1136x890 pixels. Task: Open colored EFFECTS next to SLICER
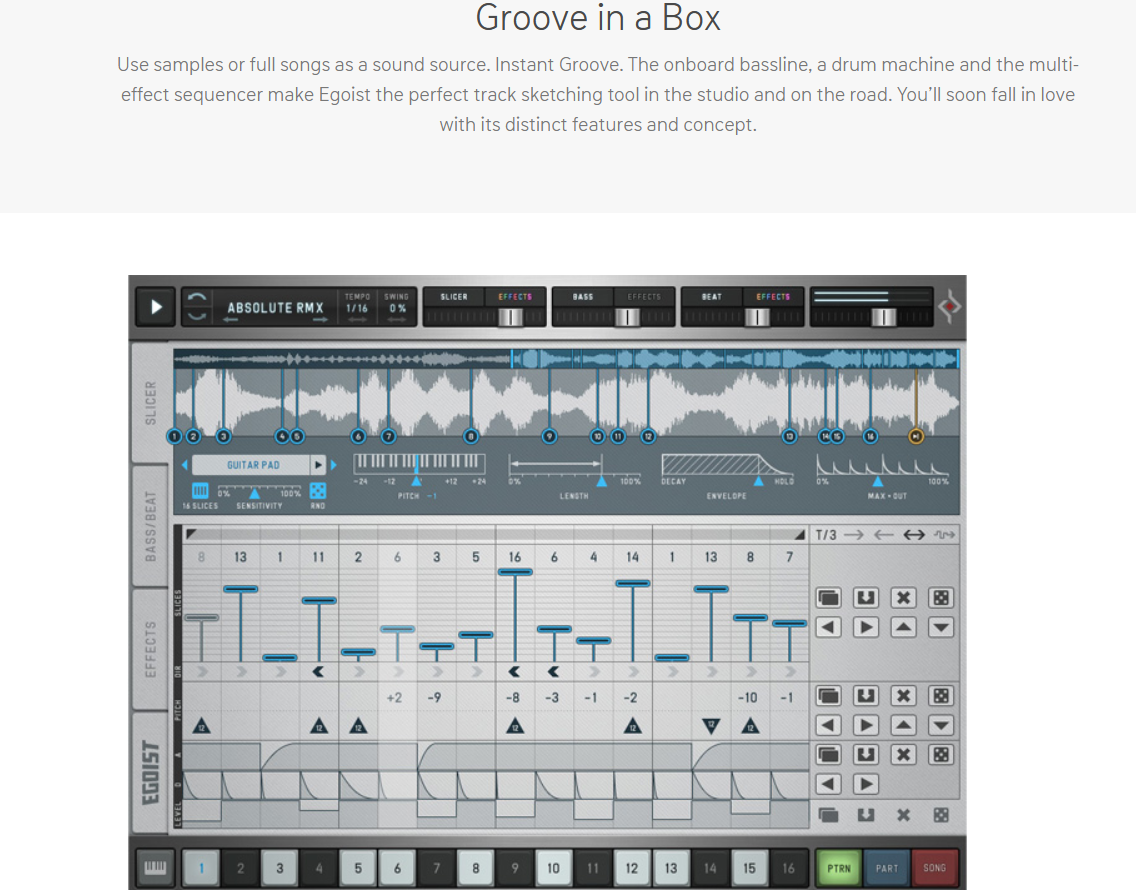[x=515, y=296]
